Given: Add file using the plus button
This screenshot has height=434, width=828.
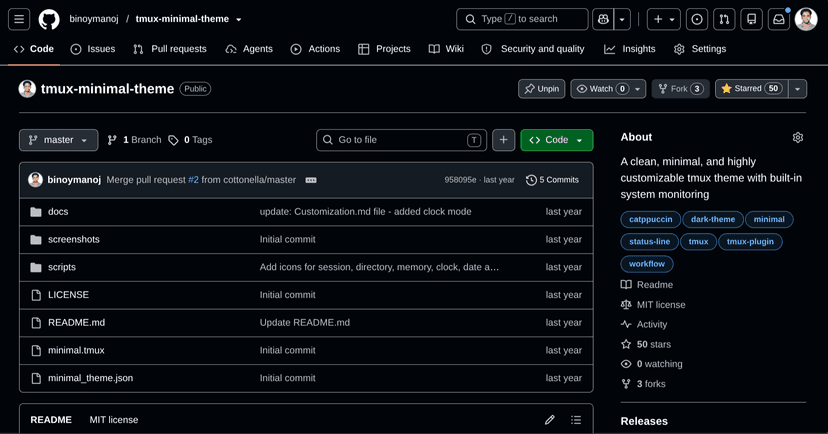Looking at the screenshot, I should [x=504, y=140].
